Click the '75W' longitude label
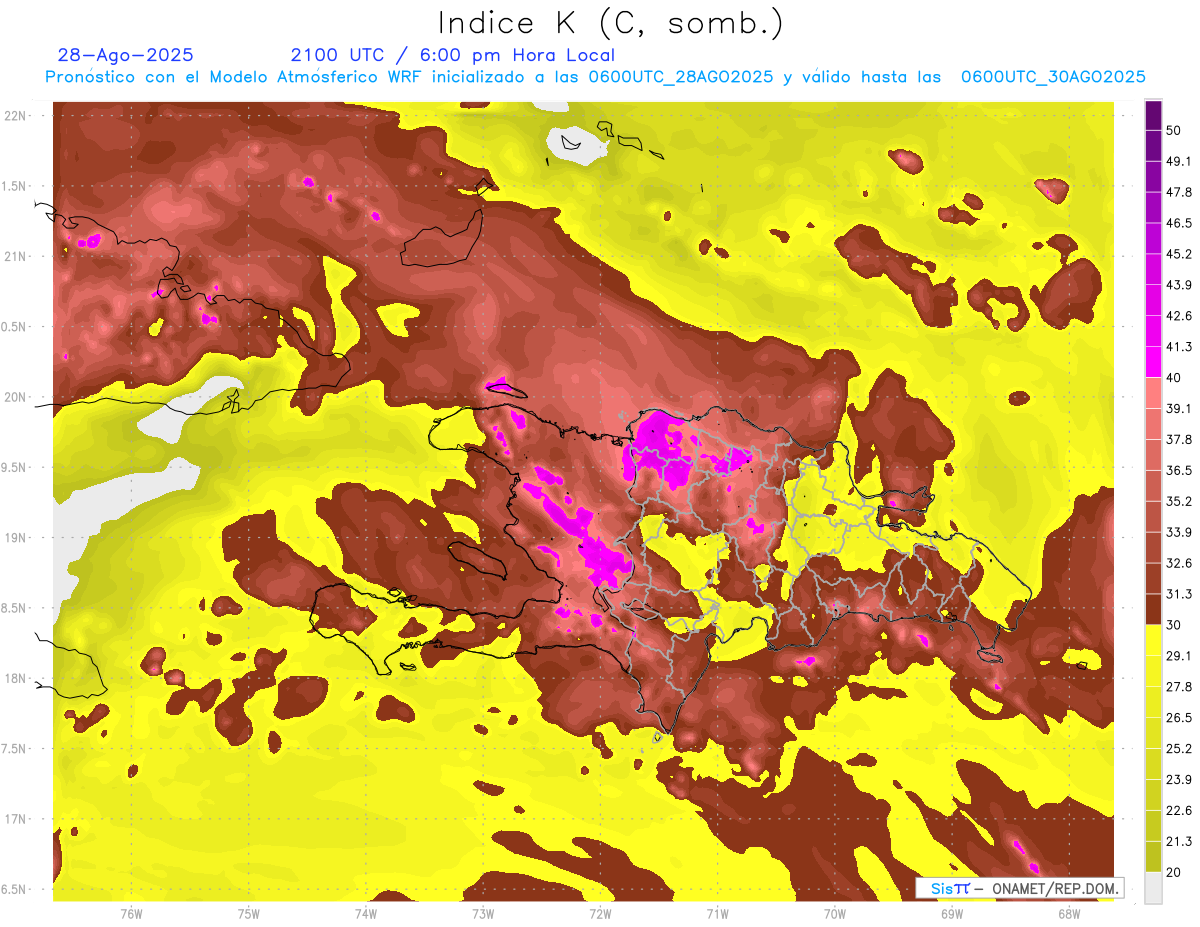 click(x=249, y=913)
